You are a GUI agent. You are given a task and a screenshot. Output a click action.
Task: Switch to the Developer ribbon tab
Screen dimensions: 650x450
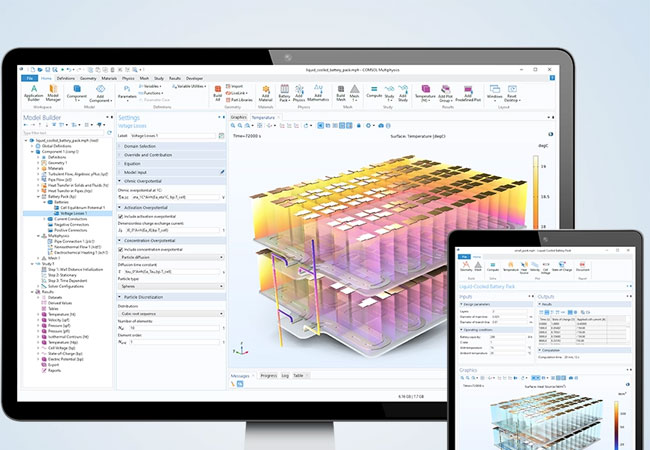coord(194,78)
